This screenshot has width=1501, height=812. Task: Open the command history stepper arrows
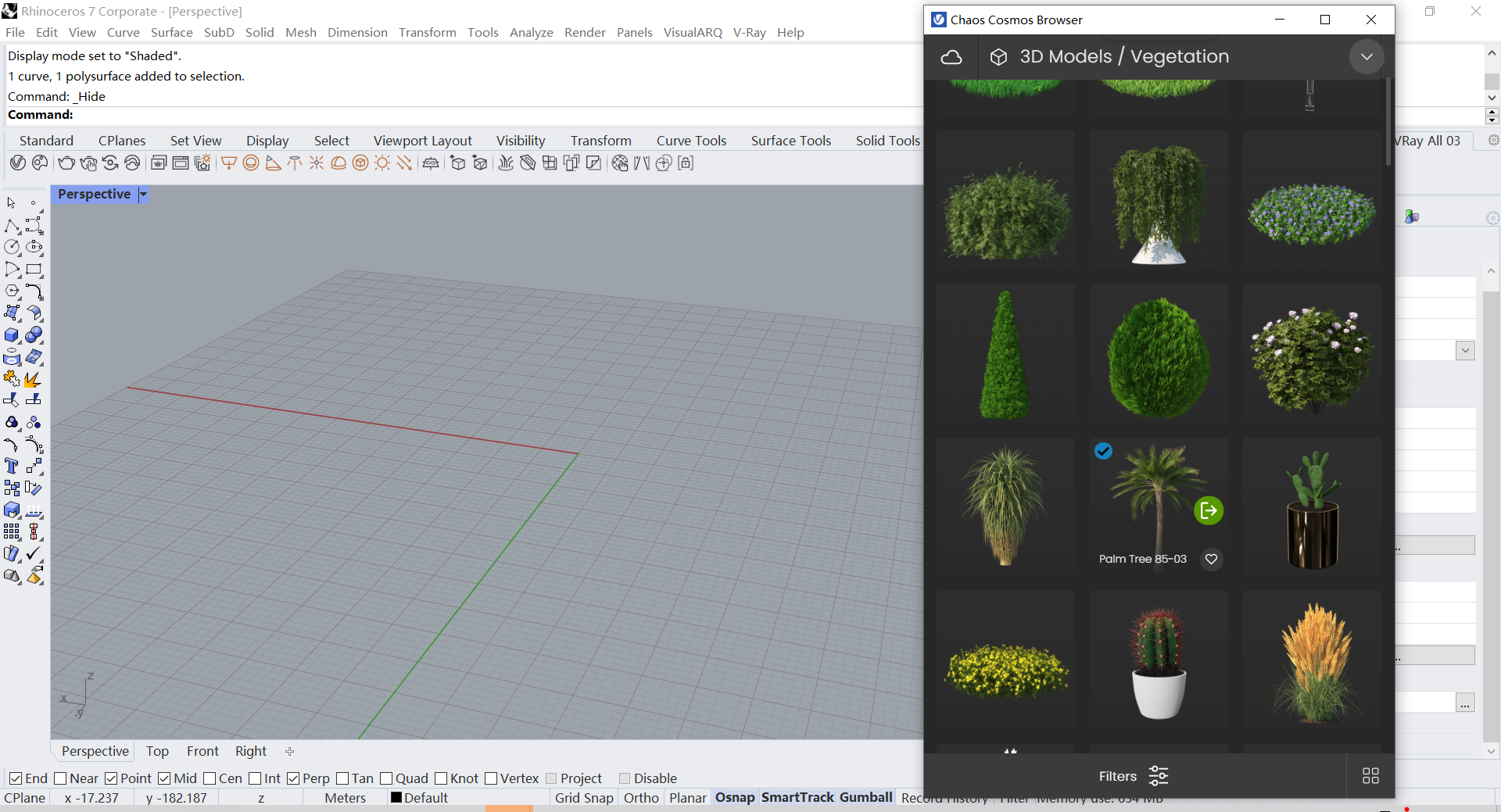coord(1492,116)
